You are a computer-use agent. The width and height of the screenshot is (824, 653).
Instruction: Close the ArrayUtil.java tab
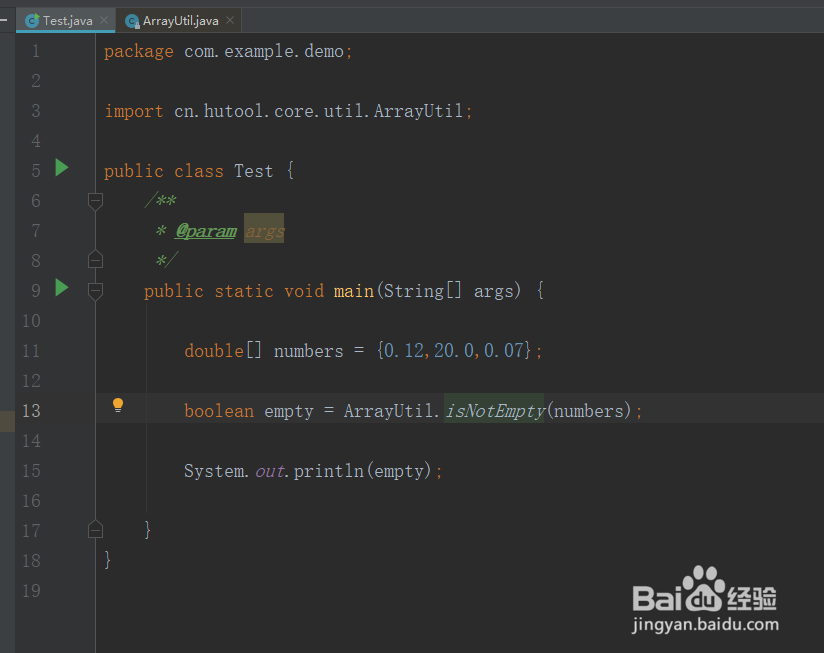pyautogui.click(x=230, y=20)
